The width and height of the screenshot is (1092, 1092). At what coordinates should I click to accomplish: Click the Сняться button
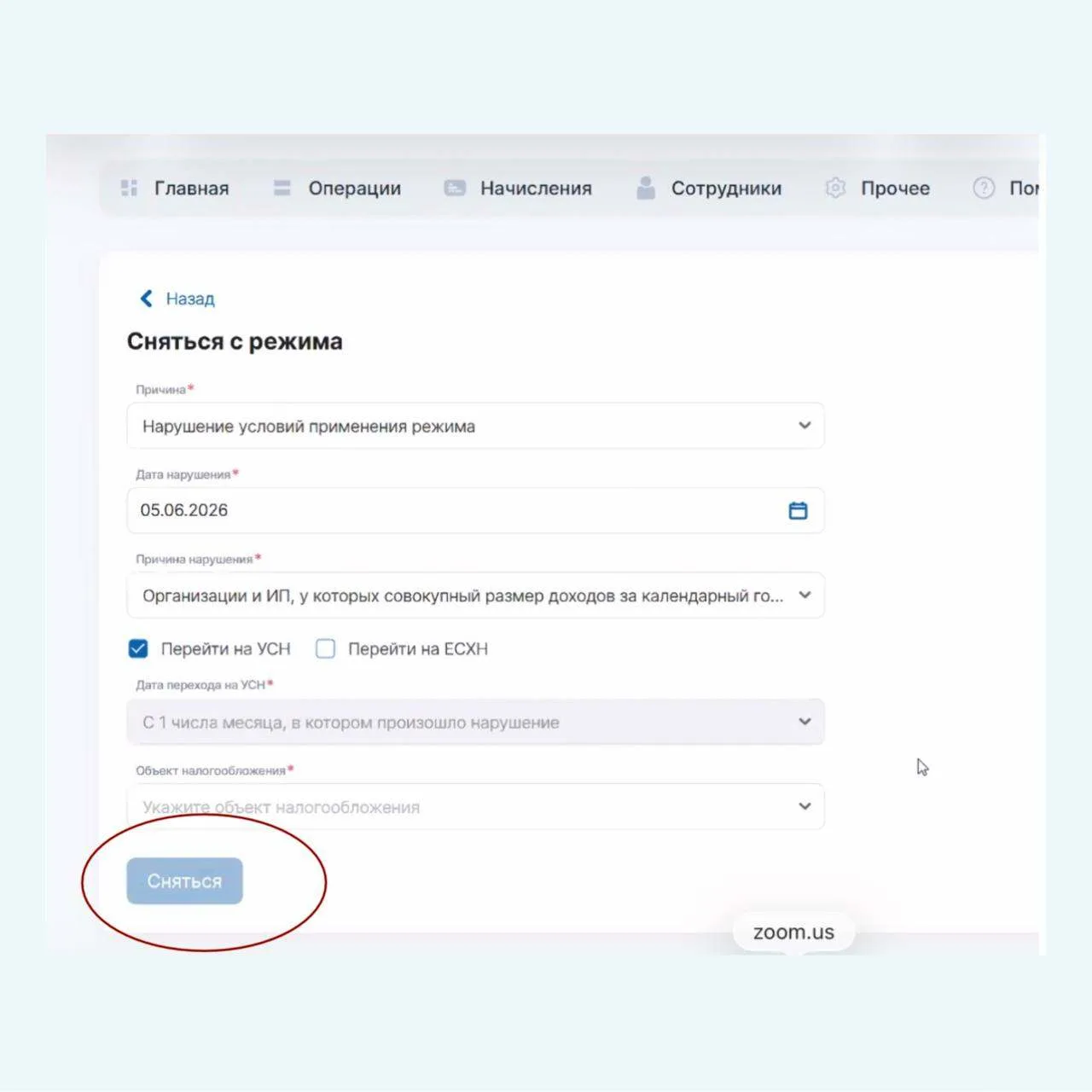184,880
